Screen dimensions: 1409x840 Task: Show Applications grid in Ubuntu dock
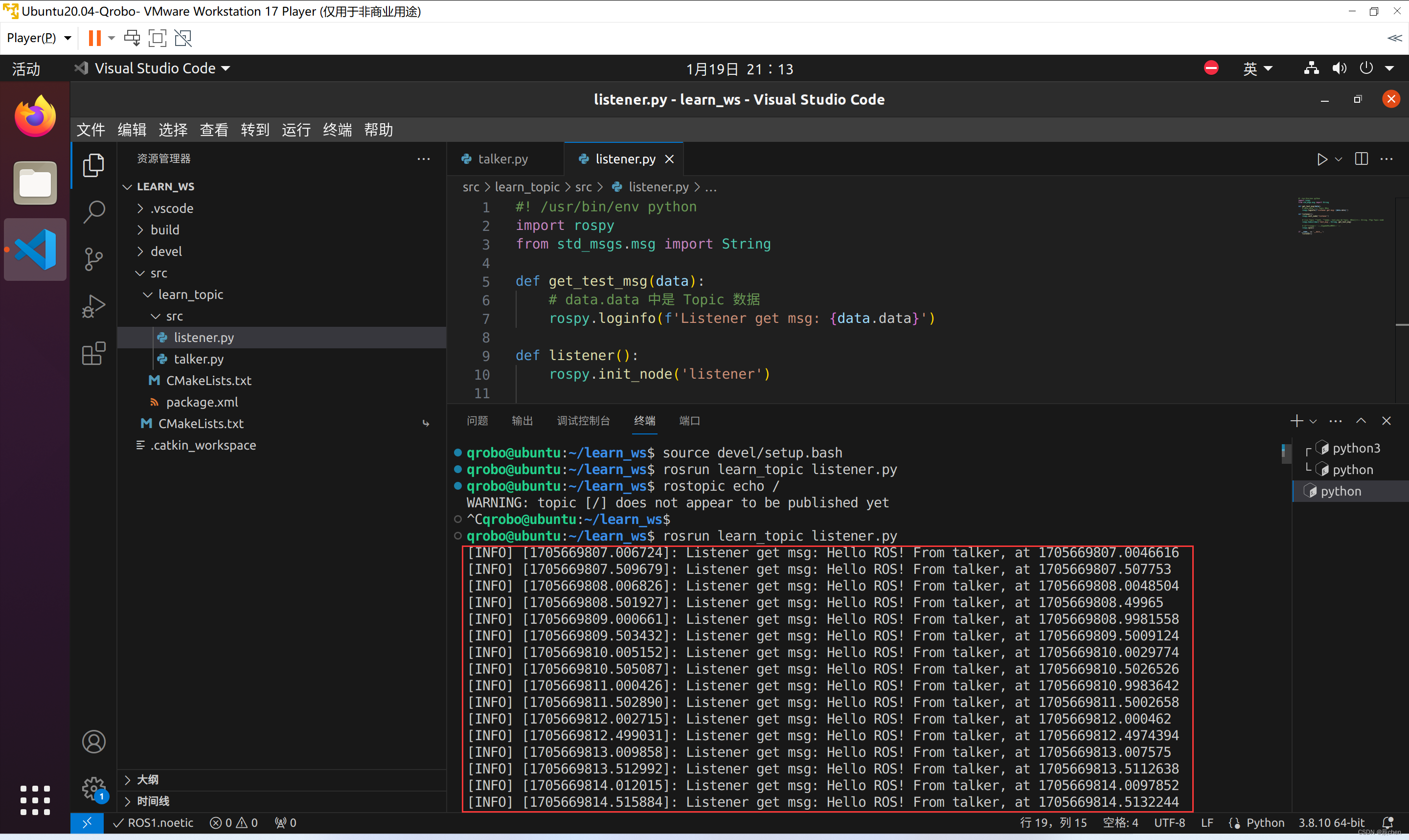35,800
